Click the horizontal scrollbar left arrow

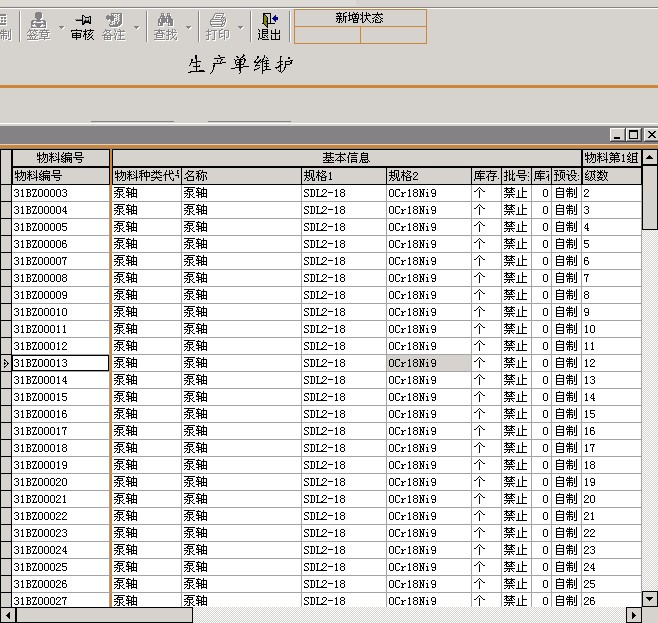coord(8,615)
